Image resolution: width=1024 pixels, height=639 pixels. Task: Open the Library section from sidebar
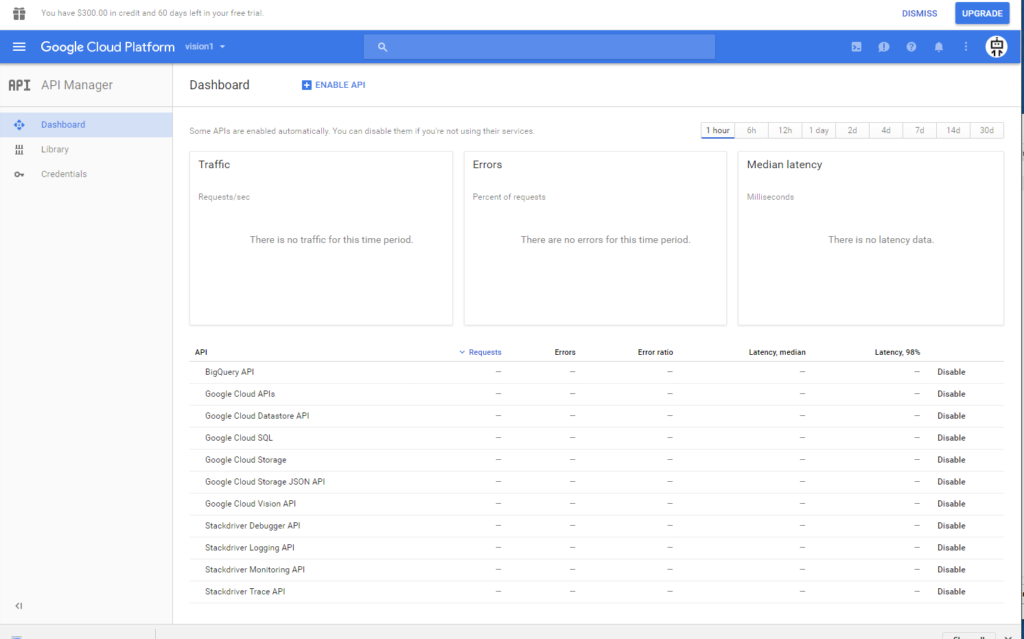tap(57, 148)
